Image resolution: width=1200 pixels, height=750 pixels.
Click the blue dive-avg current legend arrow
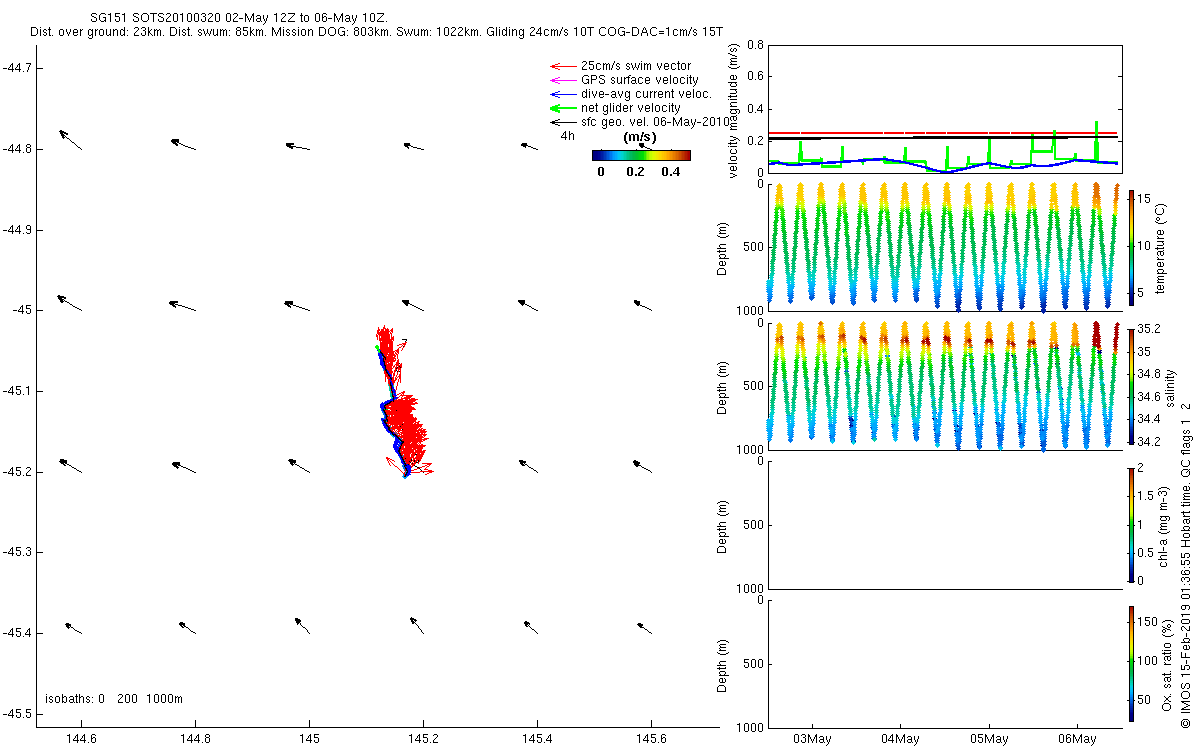(x=562, y=94)
